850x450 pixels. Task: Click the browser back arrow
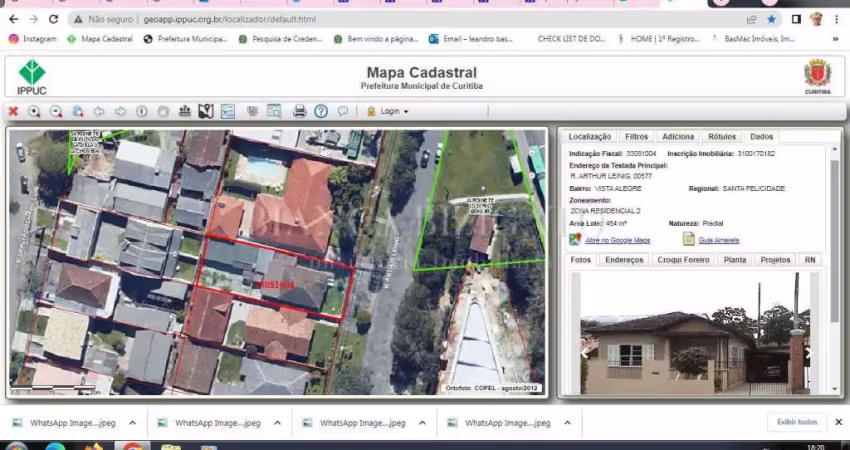(x=14, y=19)
